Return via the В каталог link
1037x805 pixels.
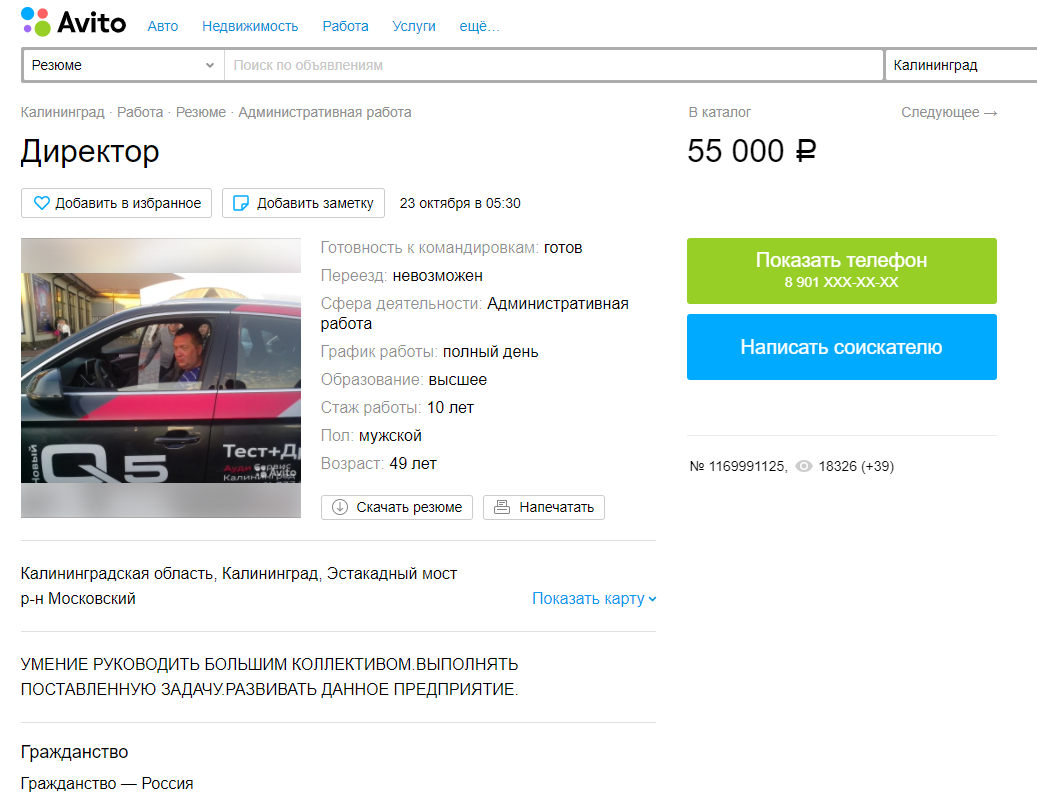tap(719, 112)
